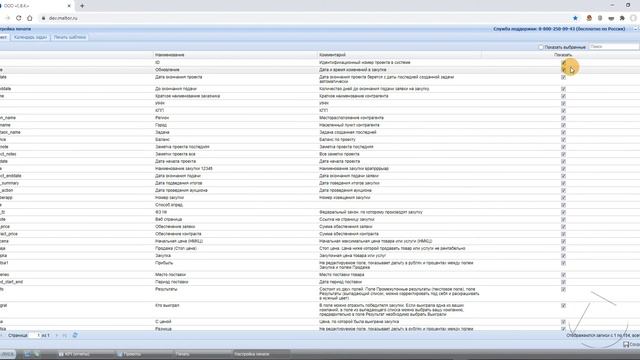Toggle Показать checkbox for Краткое наименование заказчика row

(563, 96)
